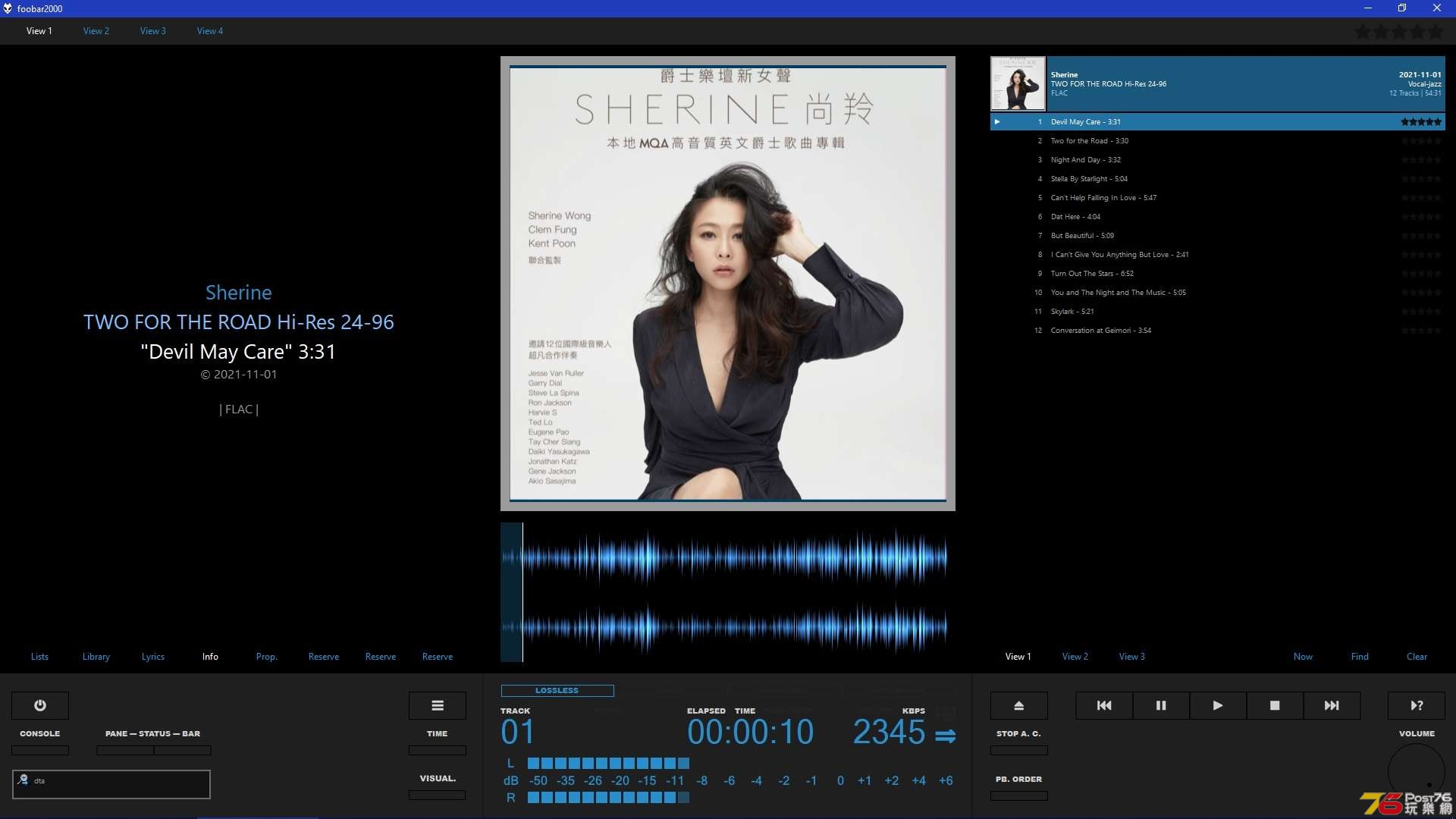
Task: Click the search input field containing dta
Action: [x=111, y=784]
